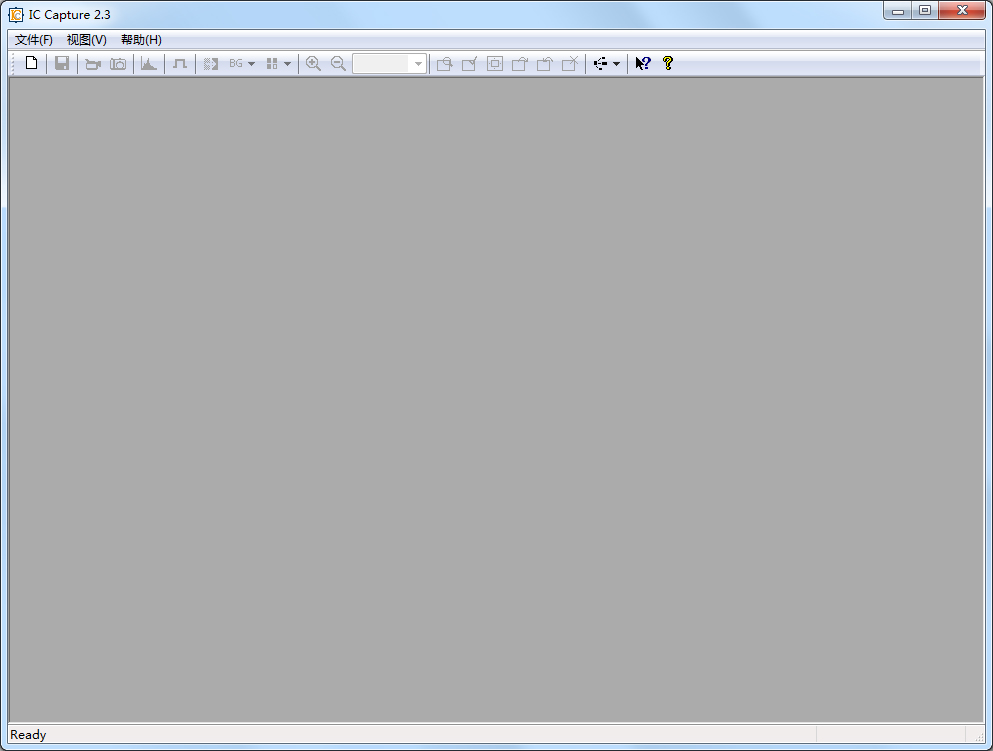Open the 视图(V) menu
993x751 pixels.
tap(87, 40)
